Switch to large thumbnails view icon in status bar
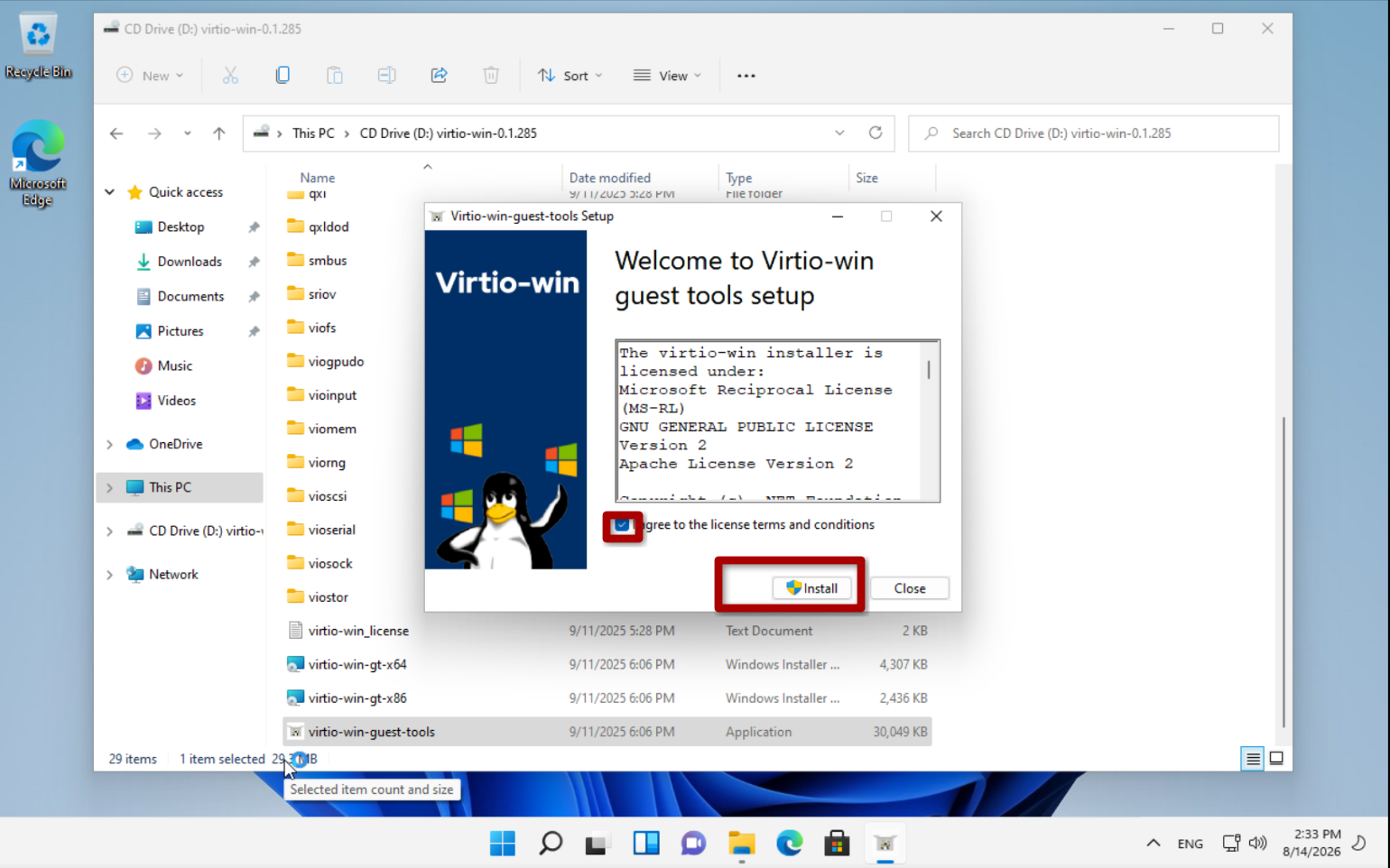The image size is (1390, 868). [x=1276, y=759]
